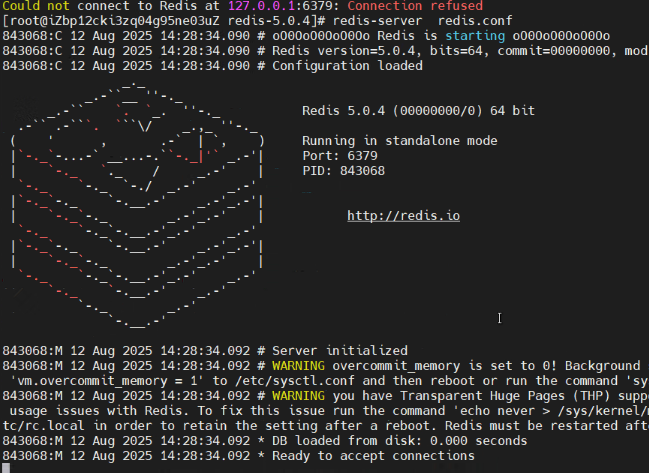This screenshot has width=649, height=473.
Task: Click the 'Redis is starting' log text
Action: [x=441, y=36]
